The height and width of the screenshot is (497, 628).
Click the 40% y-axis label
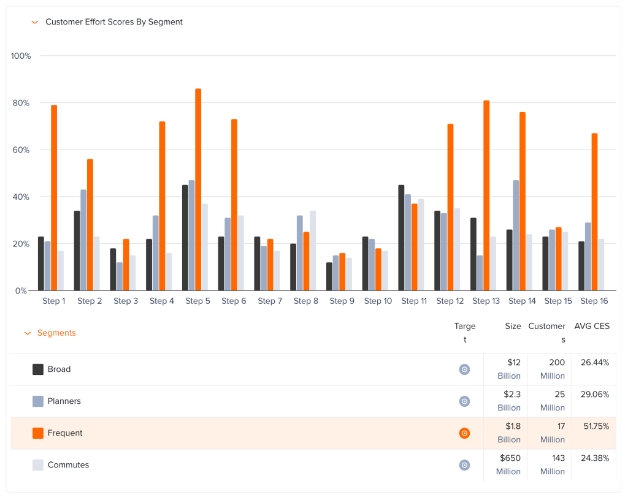pyautogui.click(x=21, y=197)
